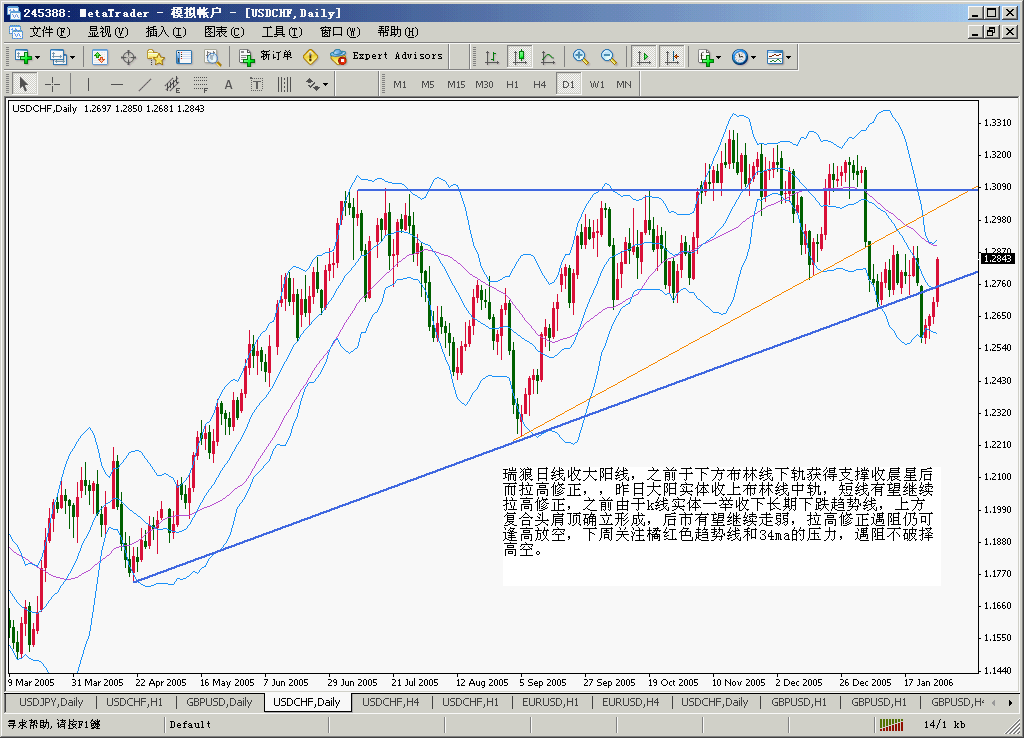Screen dimensions: 1024x738
Task: Pick the text label tool (A)
Action: pos(228,85)
